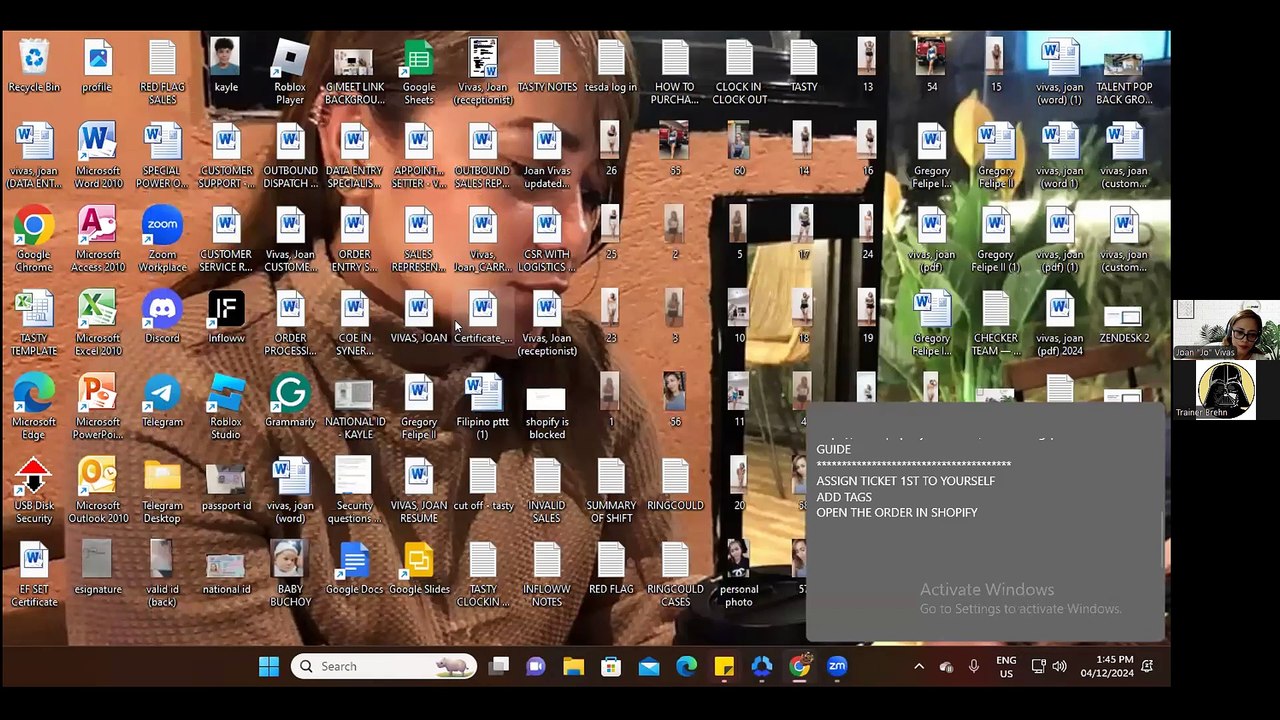Click the Trainer Brehn video thumbnail
The image size is (1280, 720).
coord(1226,390)
